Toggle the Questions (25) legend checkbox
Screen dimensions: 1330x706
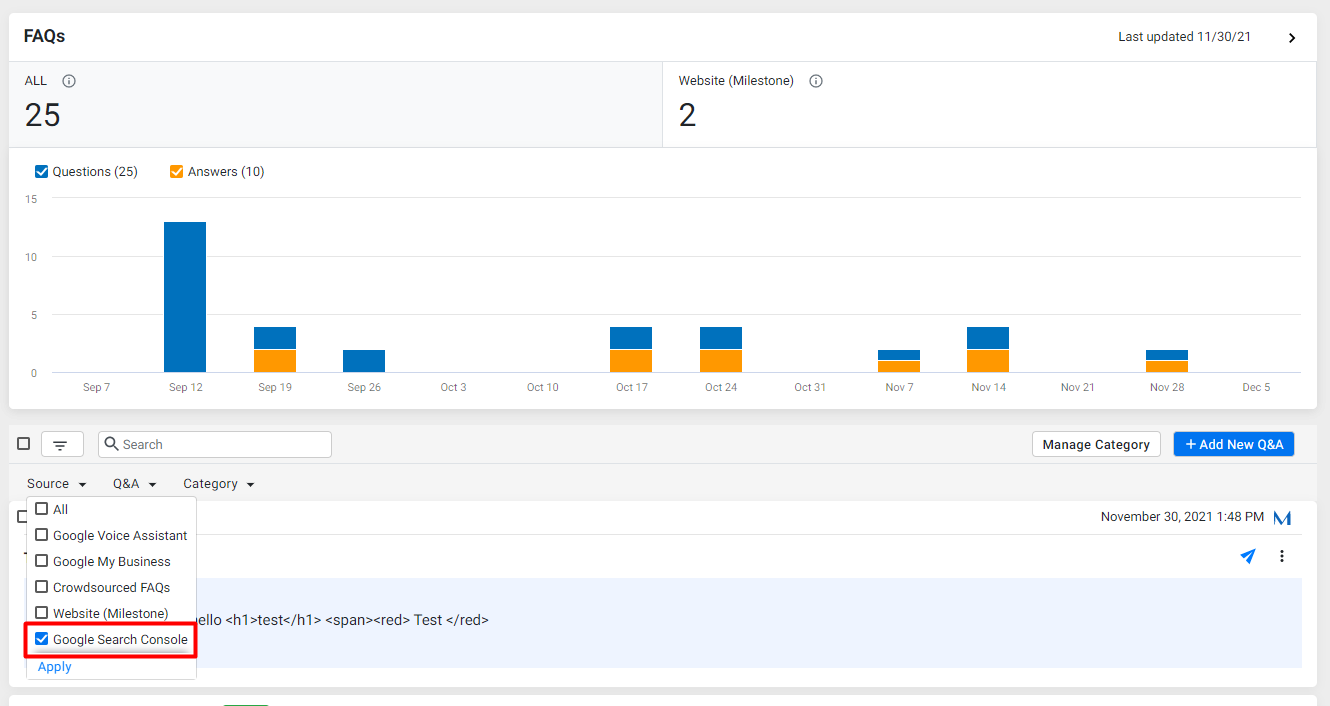click(42, 171)
